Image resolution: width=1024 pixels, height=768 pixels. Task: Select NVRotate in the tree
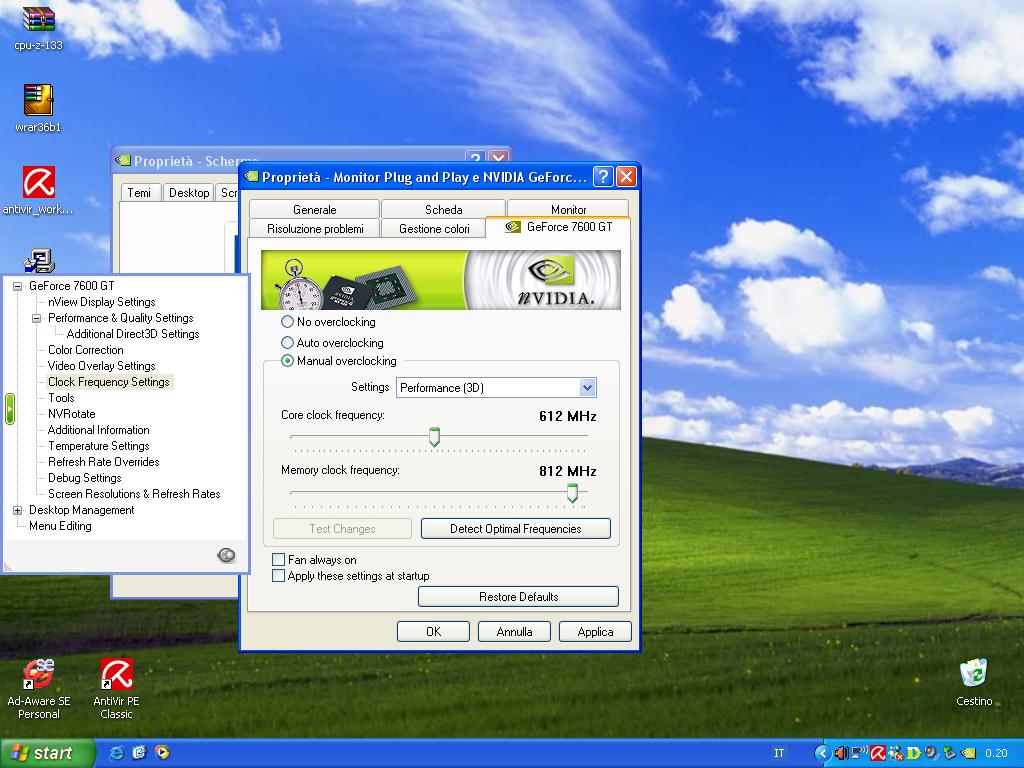click(x=72, y=414)
